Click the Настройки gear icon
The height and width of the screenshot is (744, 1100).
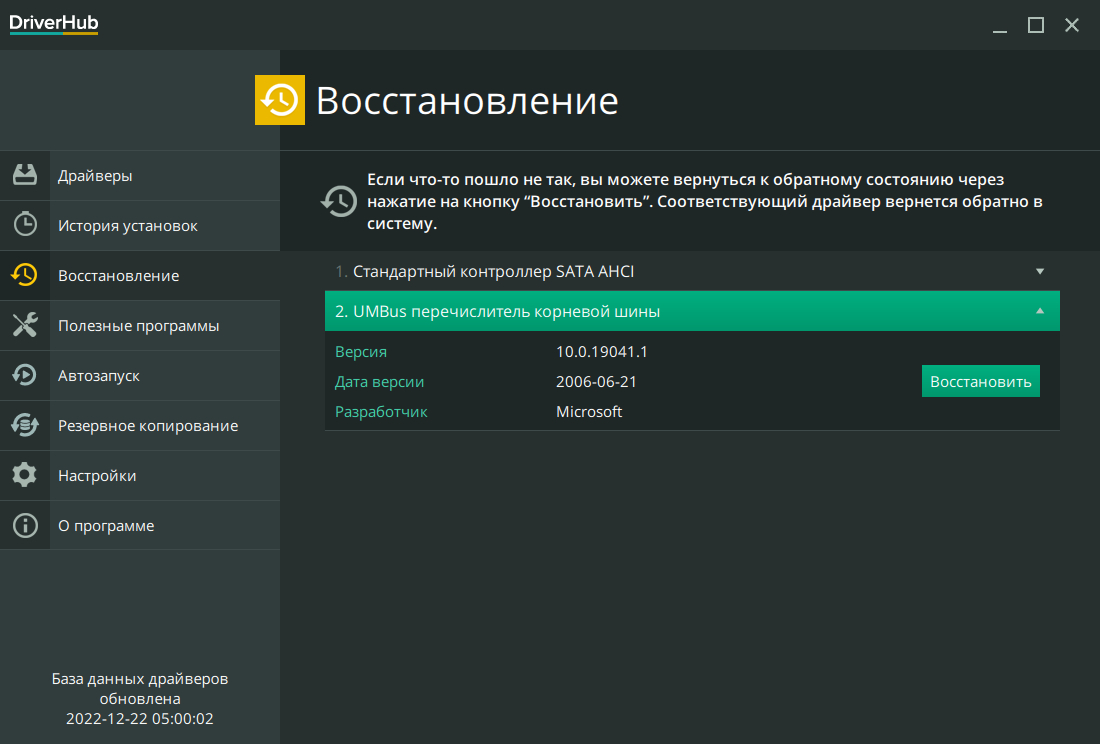pos(25,475)
